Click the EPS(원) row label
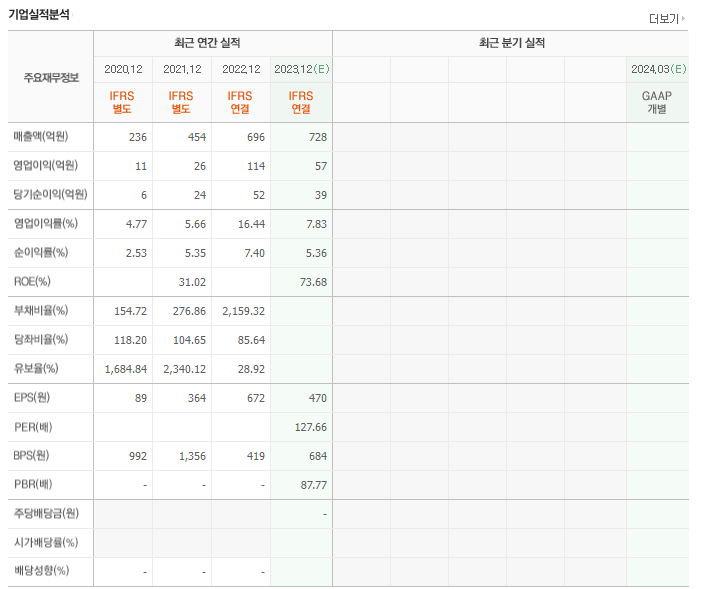Image resolution: width=705 pixels, height=589 pixels. pos(32,397)
